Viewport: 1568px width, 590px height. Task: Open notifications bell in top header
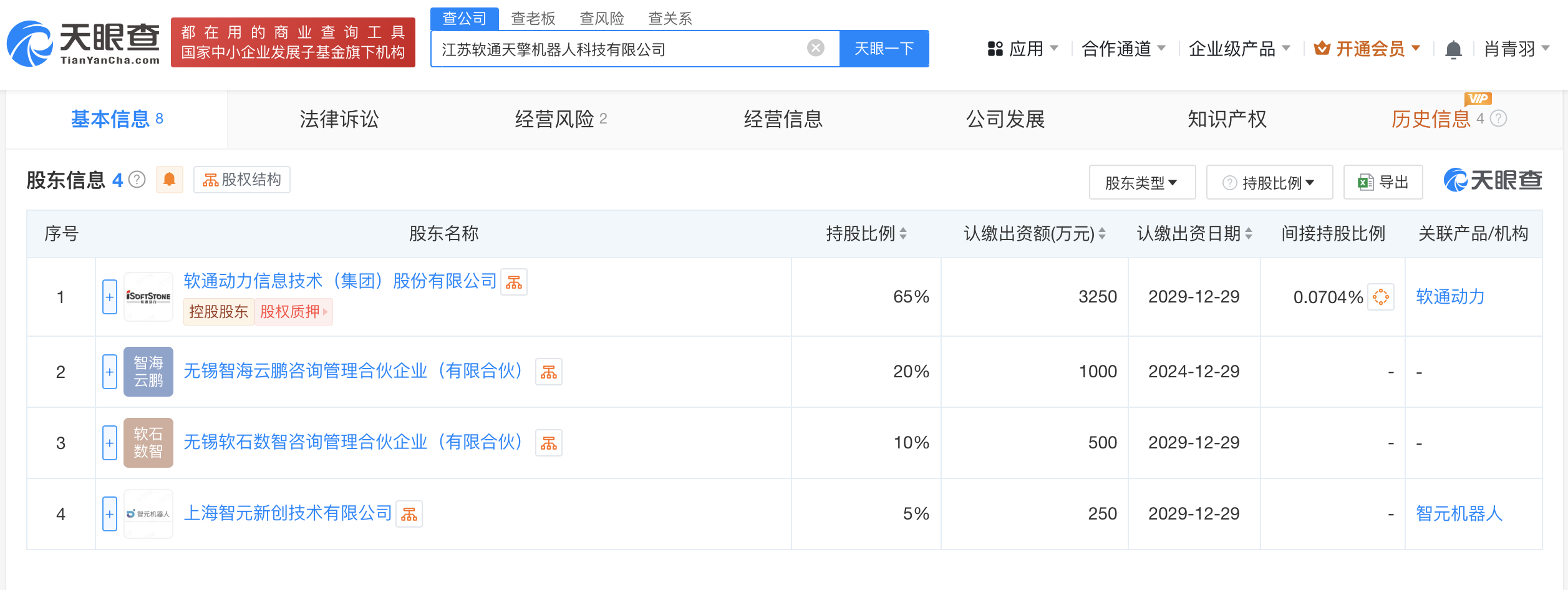[x=1453, y=49]
